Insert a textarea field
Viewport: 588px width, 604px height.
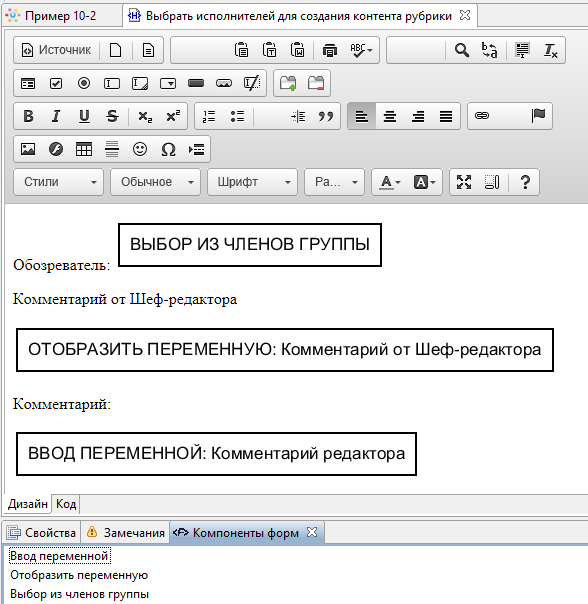(140, 83)
